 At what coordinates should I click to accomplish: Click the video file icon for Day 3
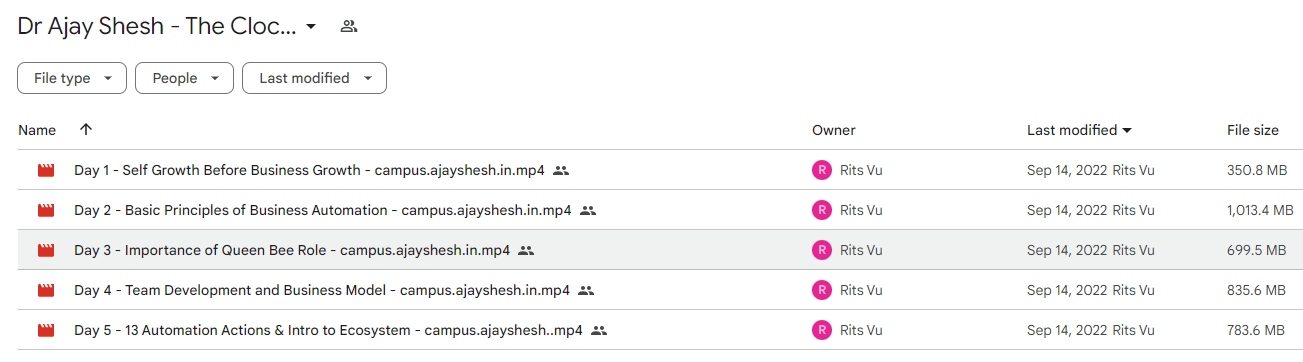click(x=45, y=250)
